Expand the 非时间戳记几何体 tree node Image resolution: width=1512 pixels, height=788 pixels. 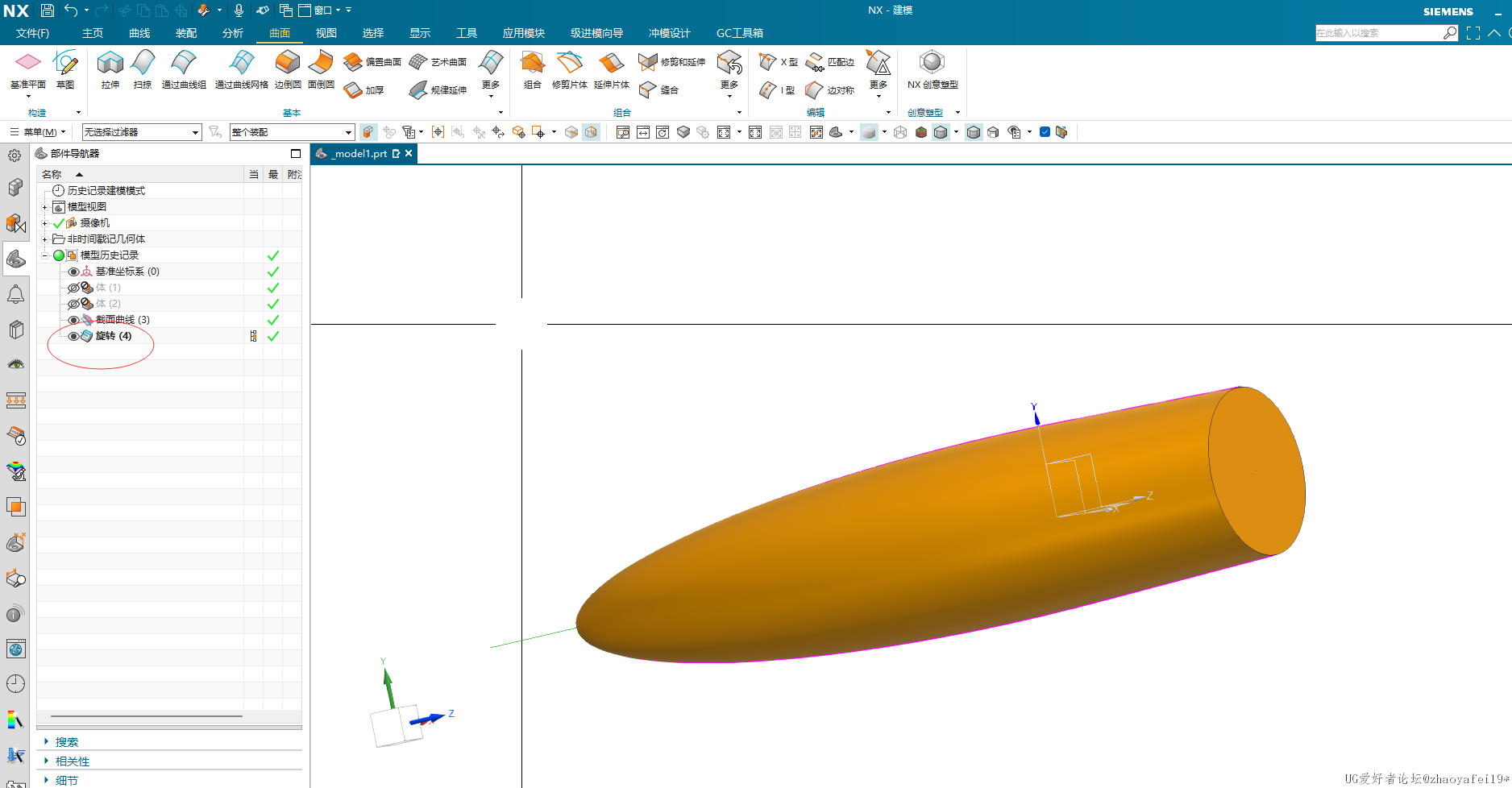coord(45,239)
